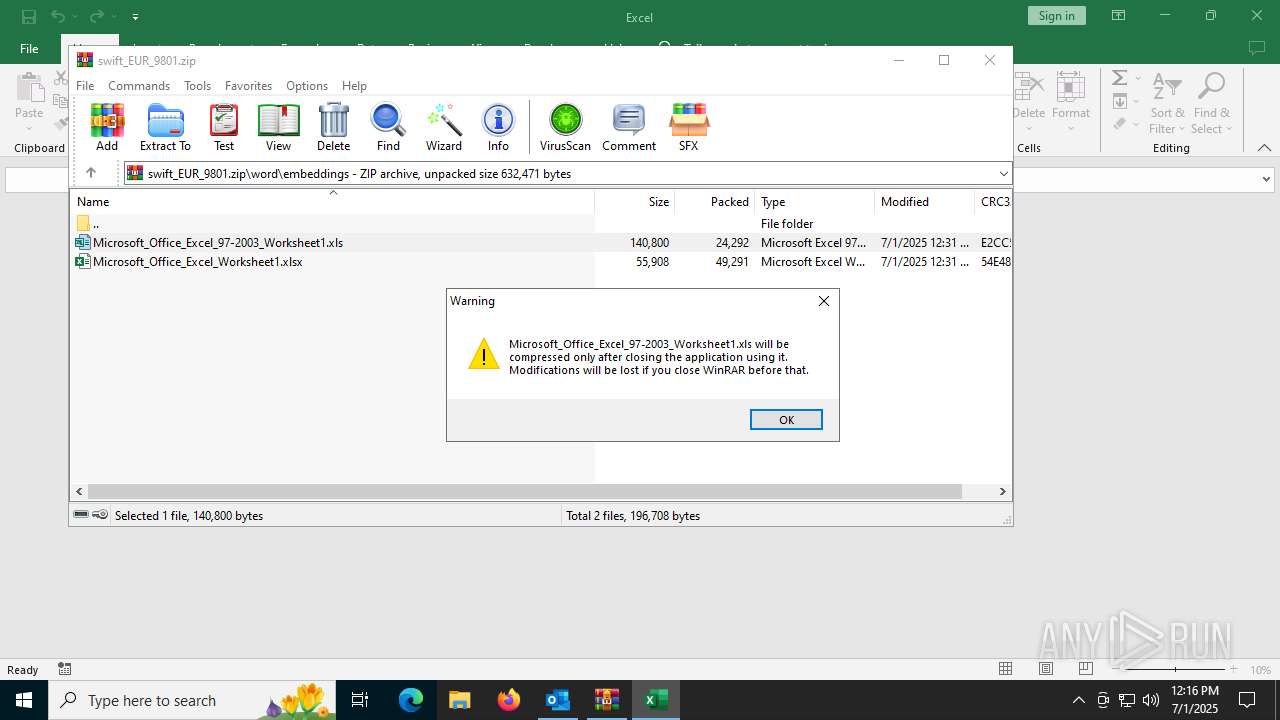1280x720 pixels.
Task: Click the left scroll arrow in WinRAR list
Action: pyautogui.click(x=79, y=491)
